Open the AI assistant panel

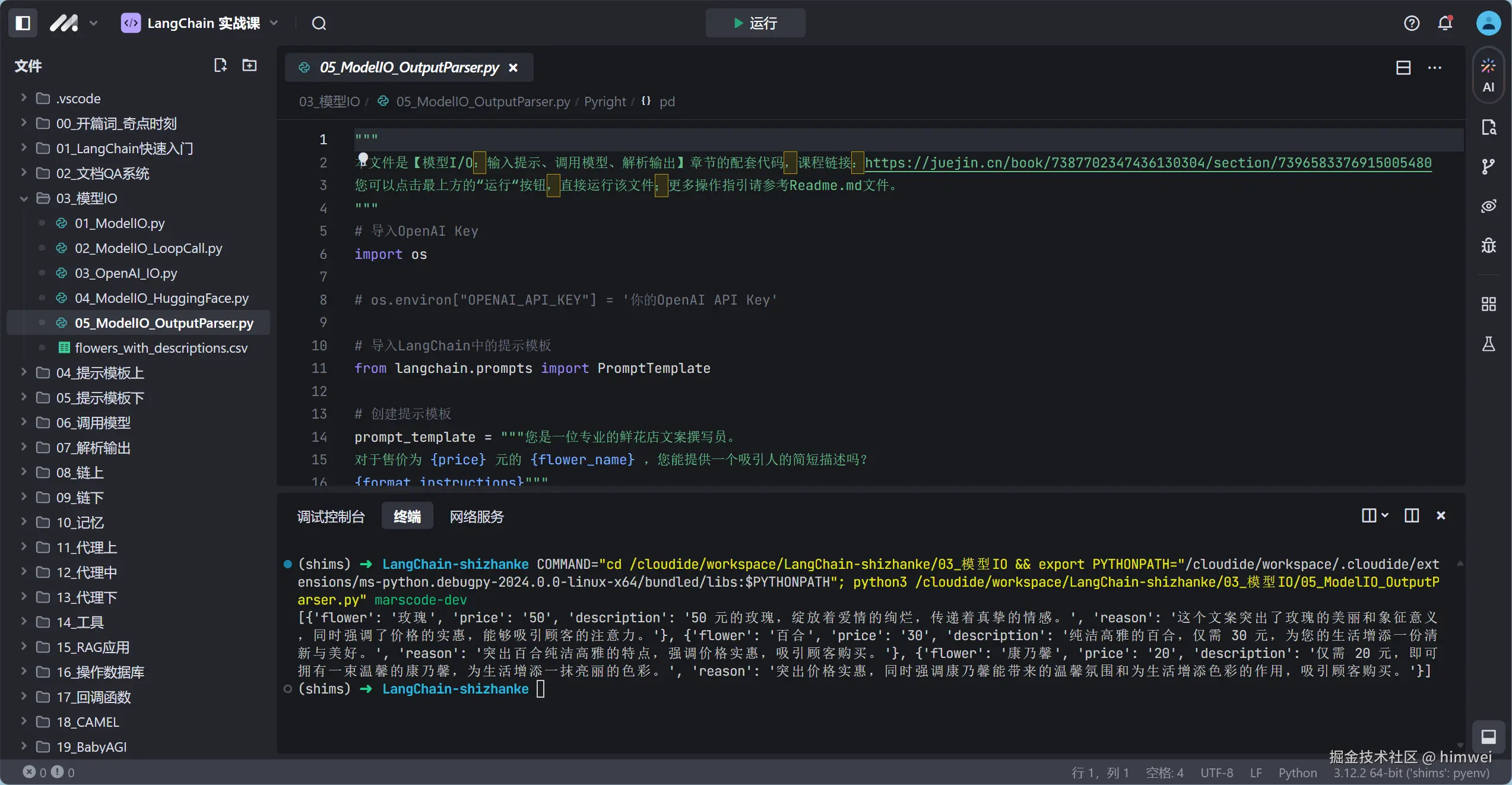[1488, 76]
